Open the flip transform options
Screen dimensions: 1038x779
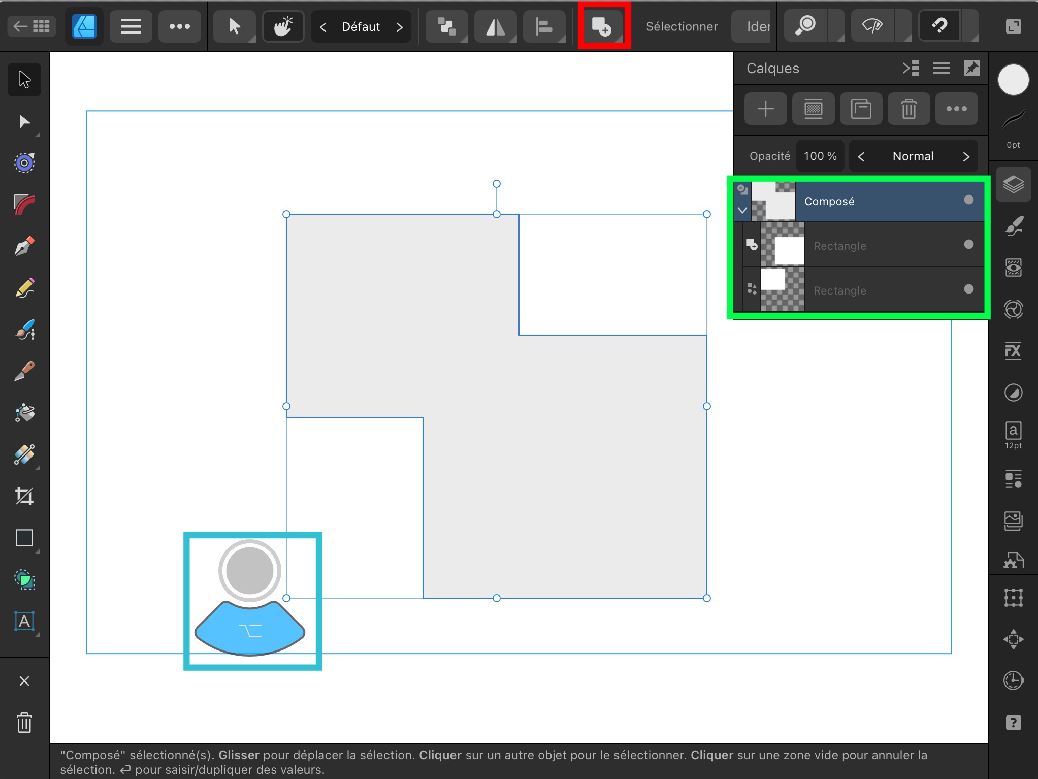(x=496, y=27)
